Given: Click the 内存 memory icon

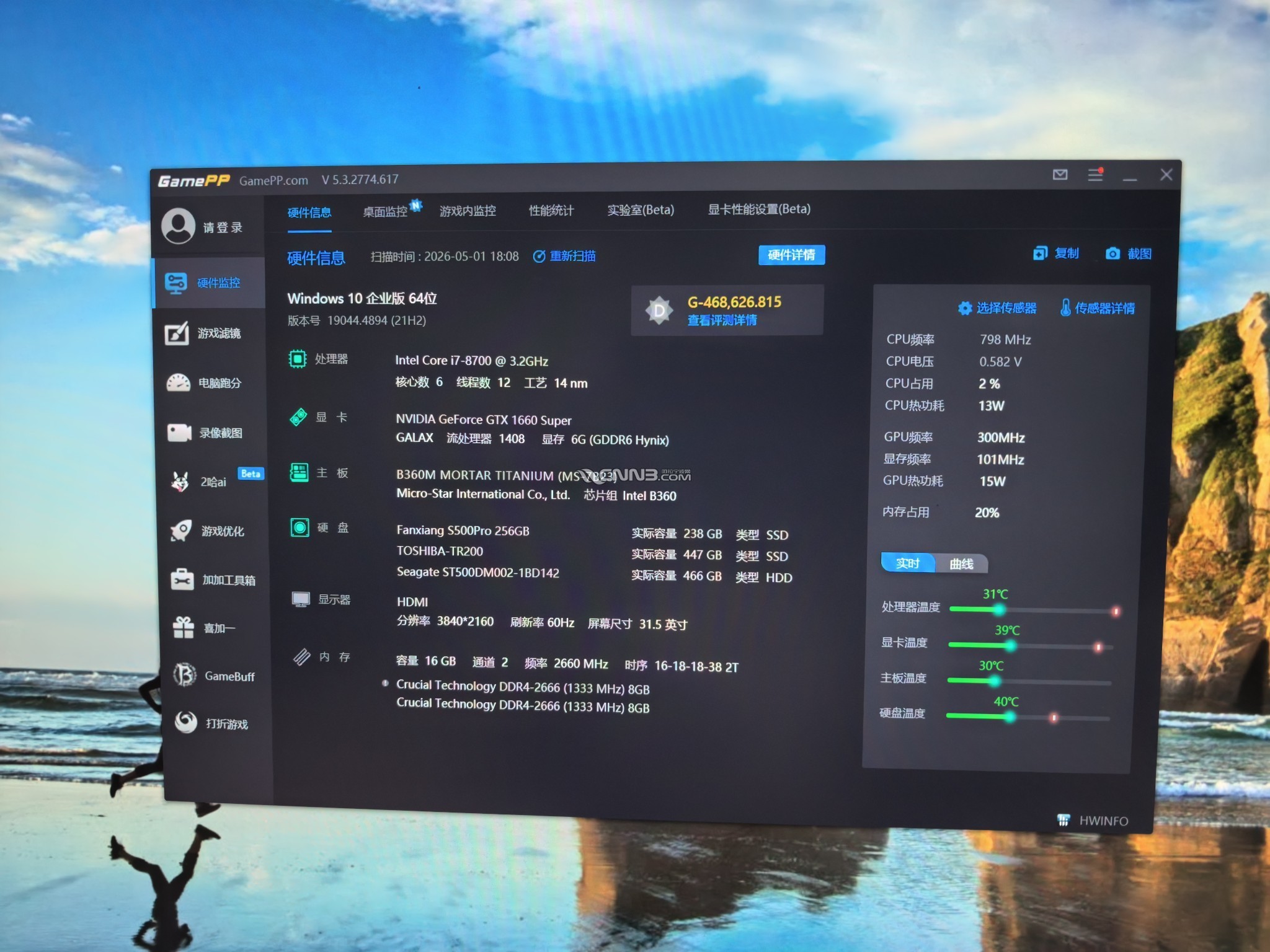Looking at the screenshot, I should click(x=301, y=656).
